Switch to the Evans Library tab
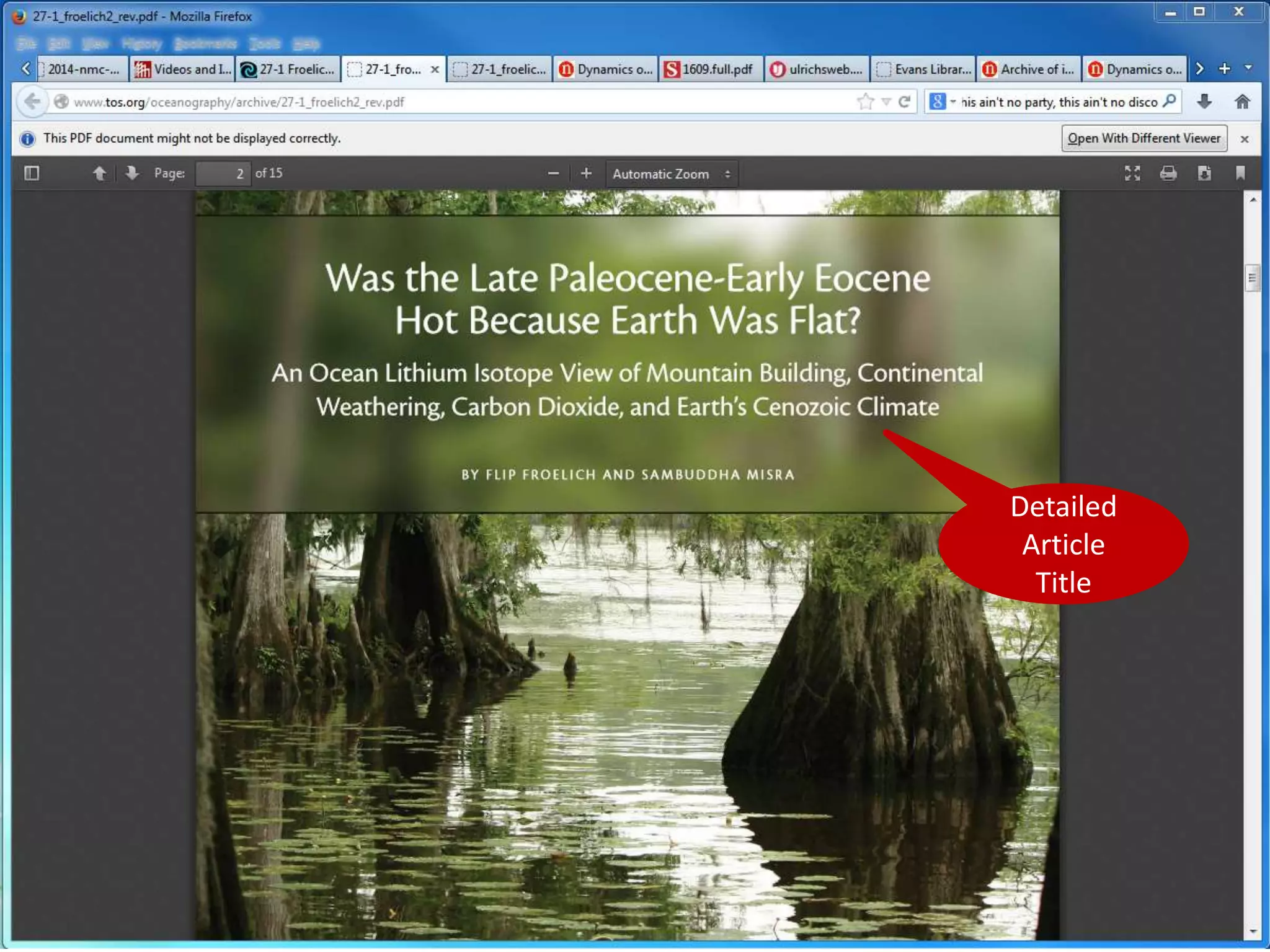Viewport: 1270px width, 952px height. tap(924, 69)
